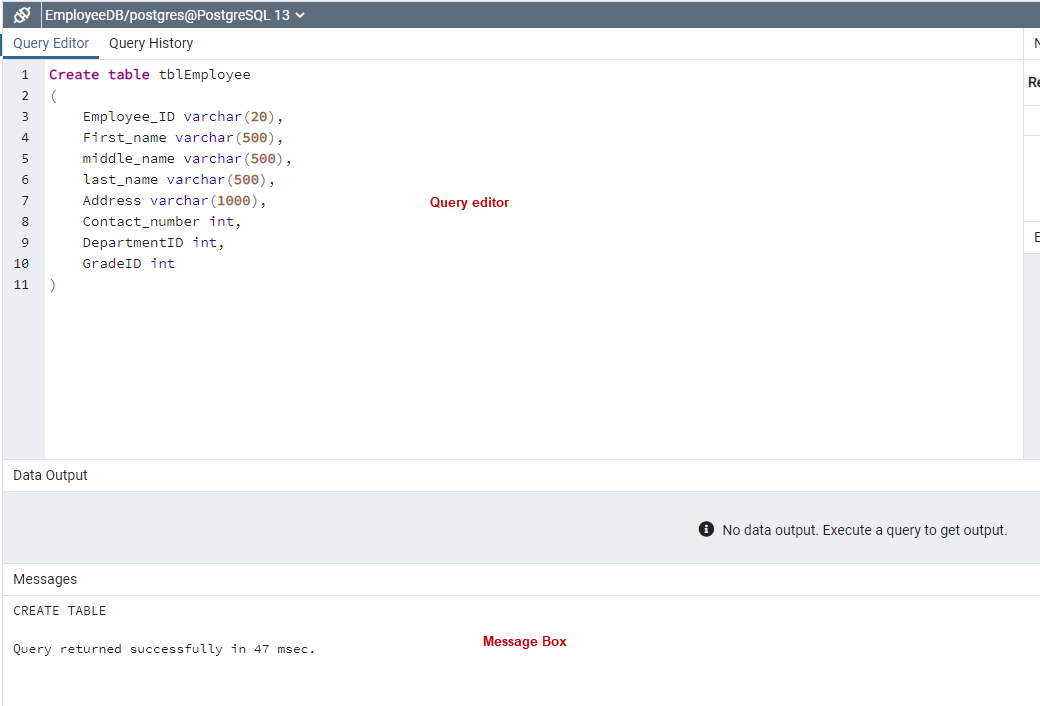
Task: Place cursor on 'middle_name varchar(500),' line
Action: coord(187,159)
